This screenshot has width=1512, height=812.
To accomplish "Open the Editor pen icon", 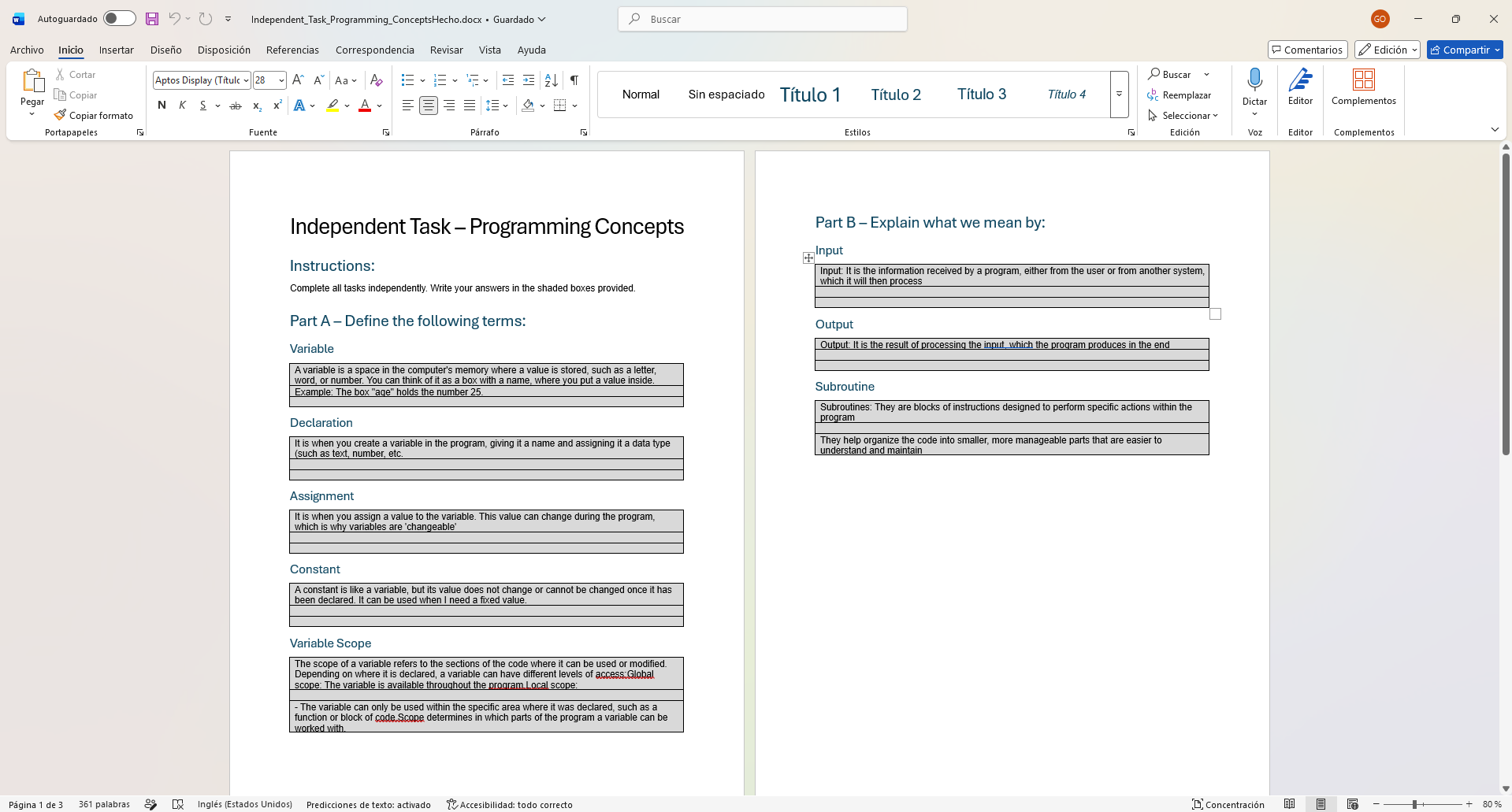I will pos(1301,80).
